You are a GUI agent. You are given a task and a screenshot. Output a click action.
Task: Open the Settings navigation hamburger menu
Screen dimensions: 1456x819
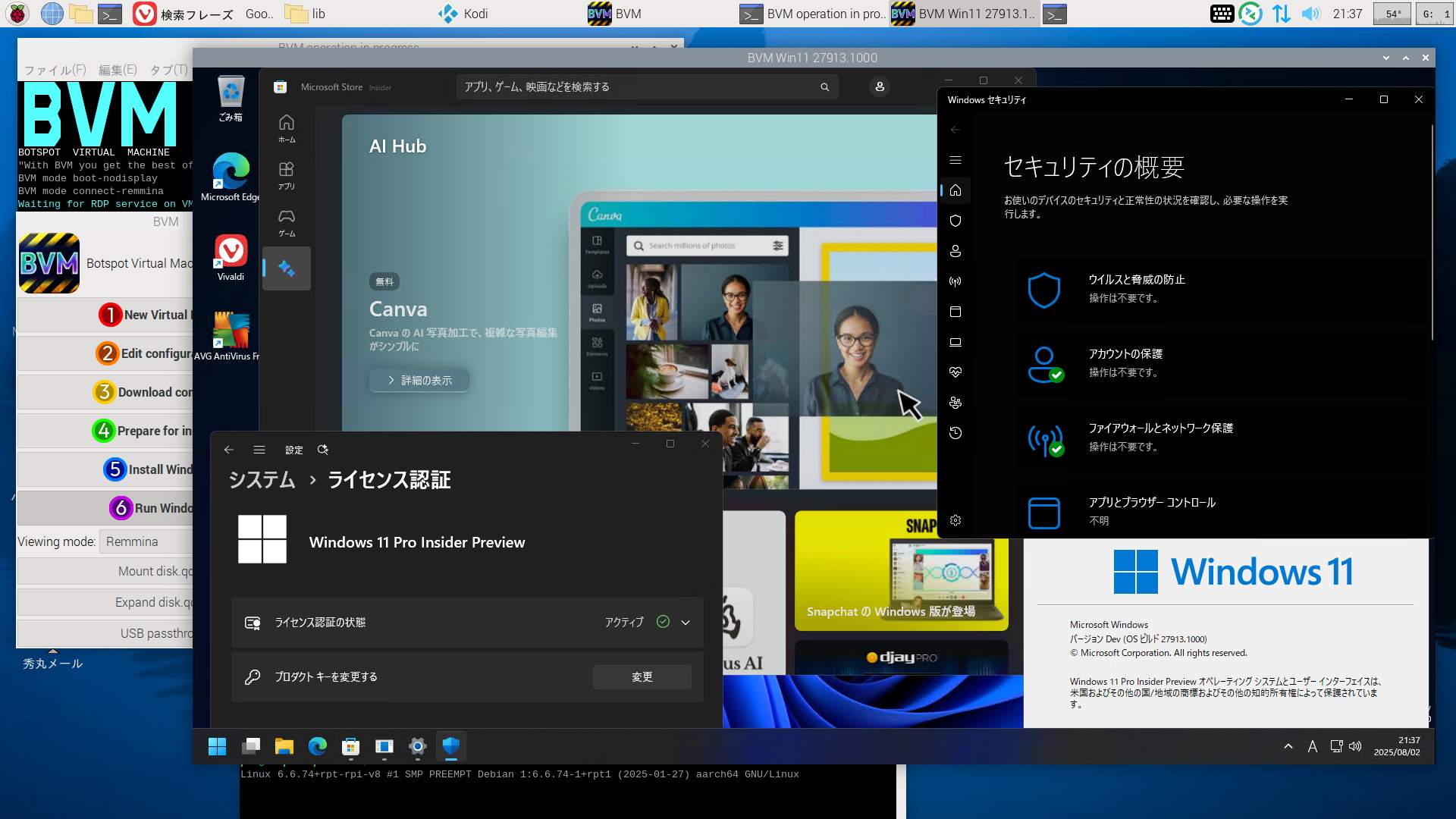click(x=259, y=450)
